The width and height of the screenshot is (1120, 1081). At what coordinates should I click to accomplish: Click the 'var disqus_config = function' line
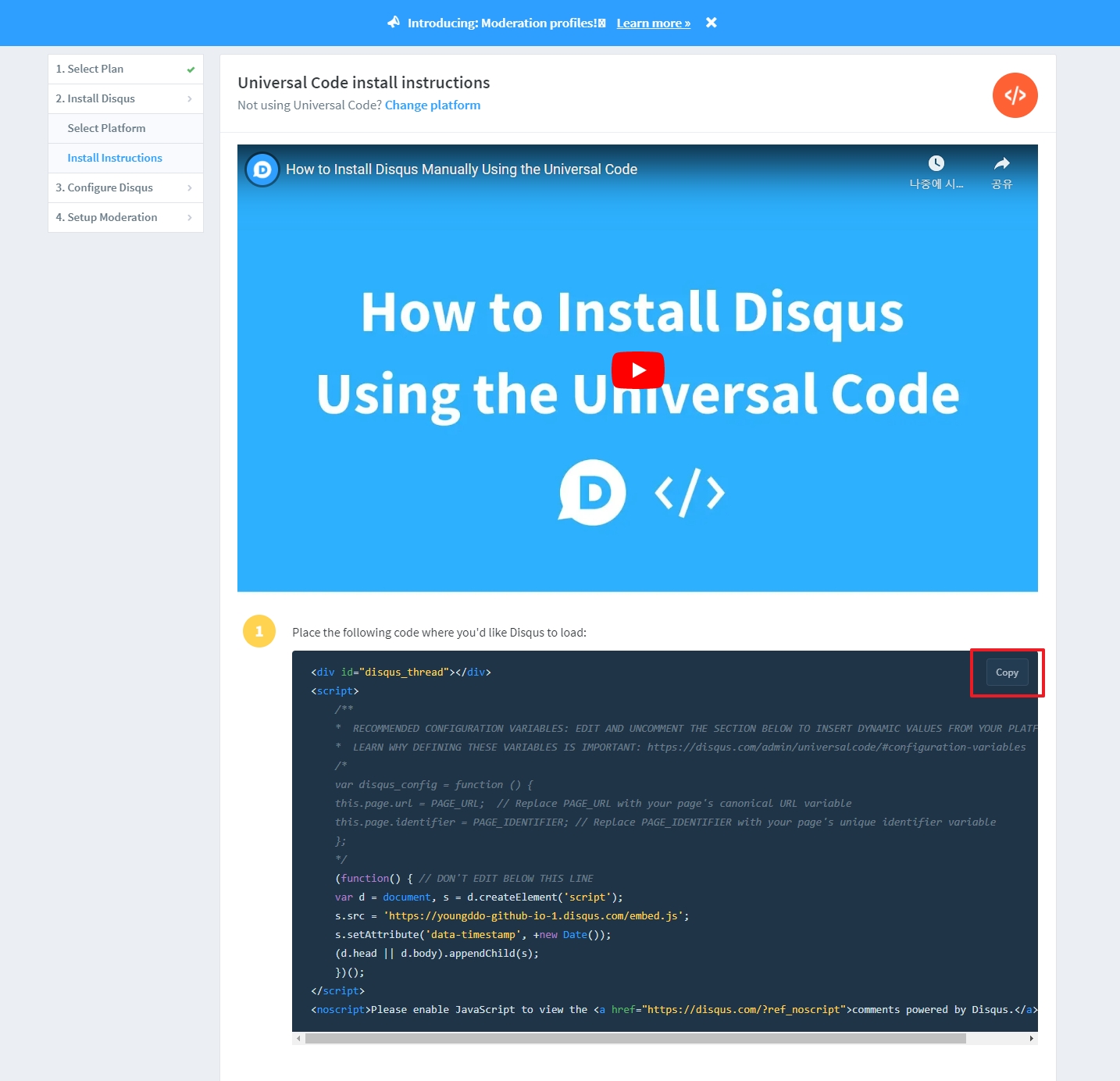[x=434, y=785]
